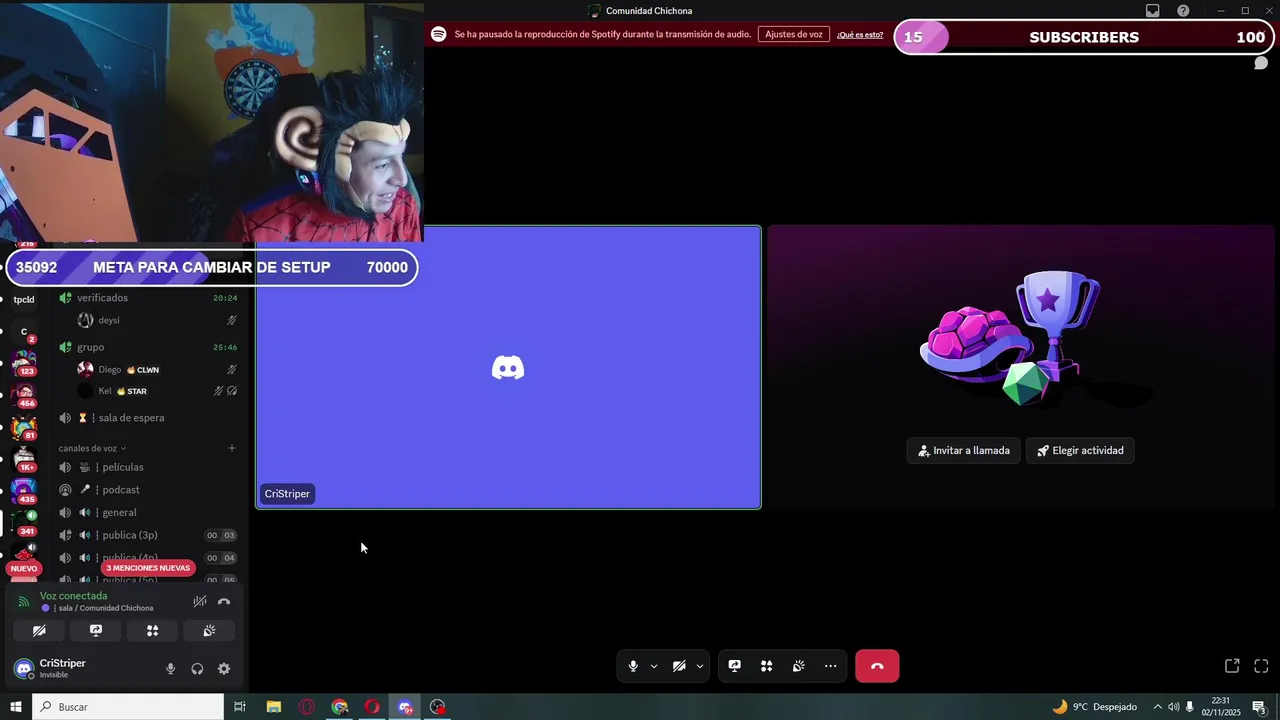Open Windows notification center
Screen dimensions: 1280x720
pyautogui.click(x=1259, y=707)
